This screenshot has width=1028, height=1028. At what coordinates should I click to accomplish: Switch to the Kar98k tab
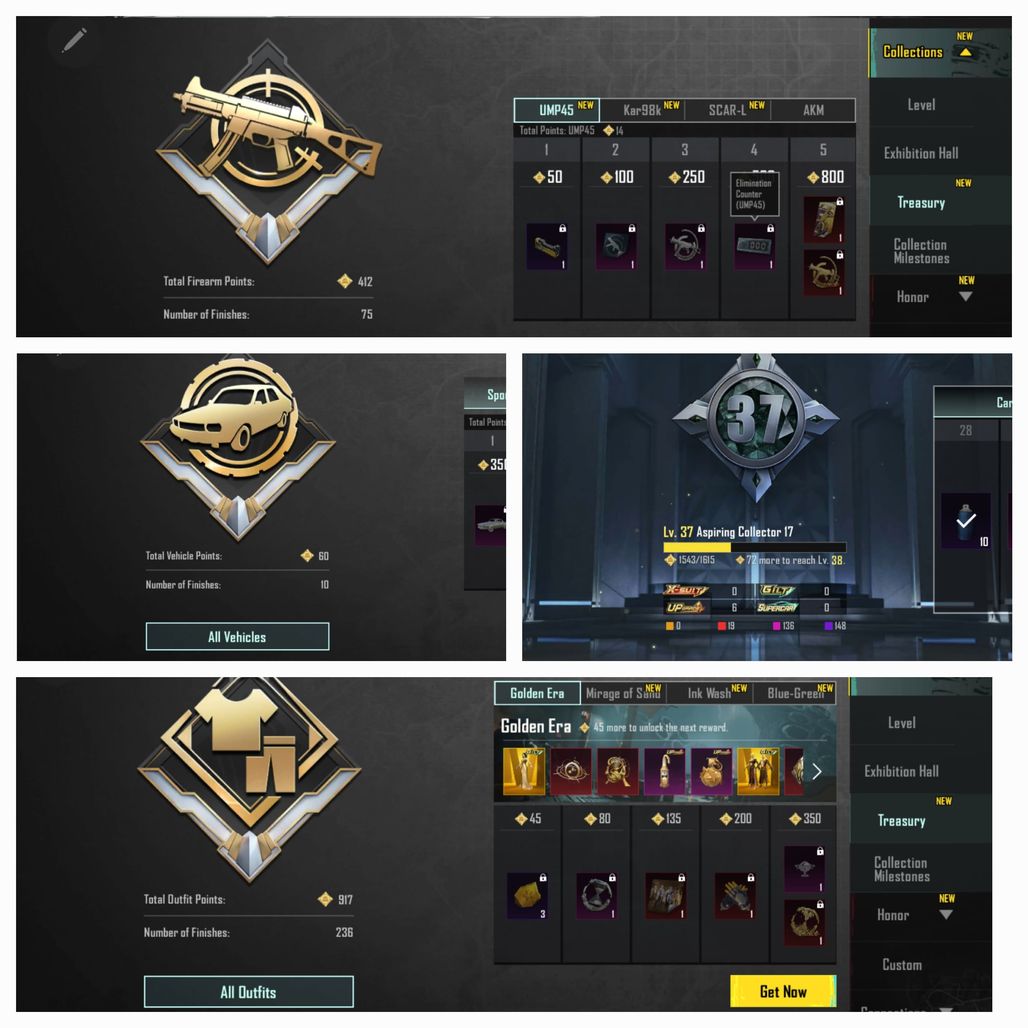pos(642,110)
